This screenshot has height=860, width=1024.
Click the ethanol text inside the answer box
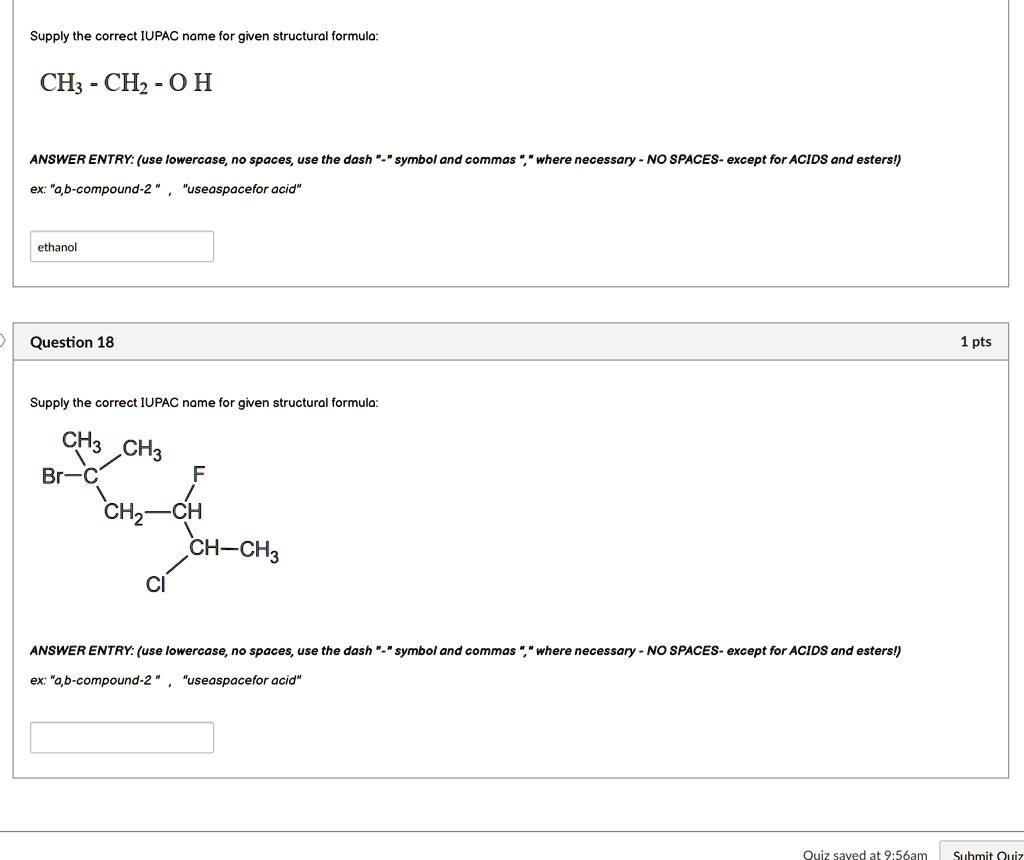point(57,246)
